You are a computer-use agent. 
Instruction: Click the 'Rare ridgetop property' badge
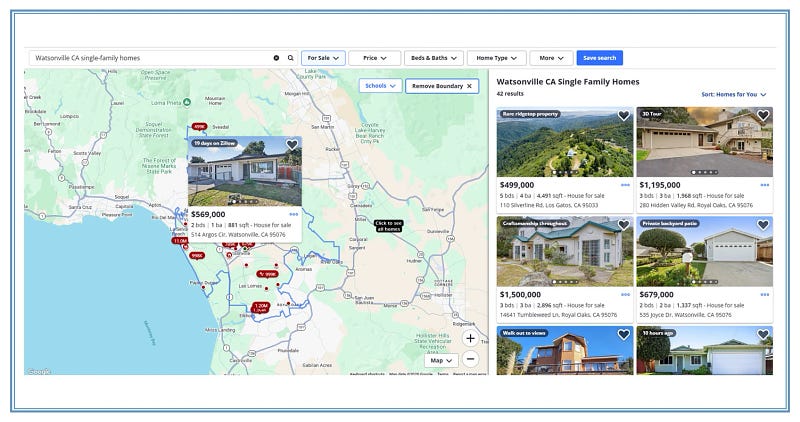click(530, 114)
